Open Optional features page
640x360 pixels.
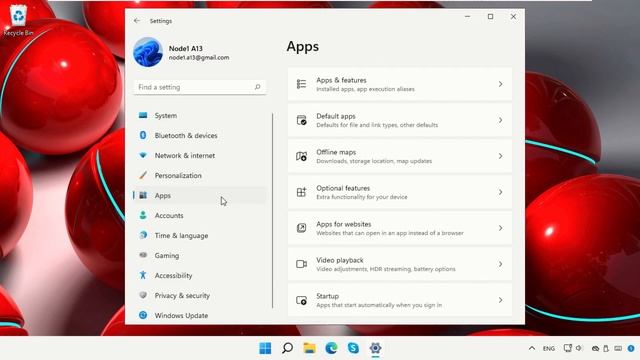click(400, 192)
